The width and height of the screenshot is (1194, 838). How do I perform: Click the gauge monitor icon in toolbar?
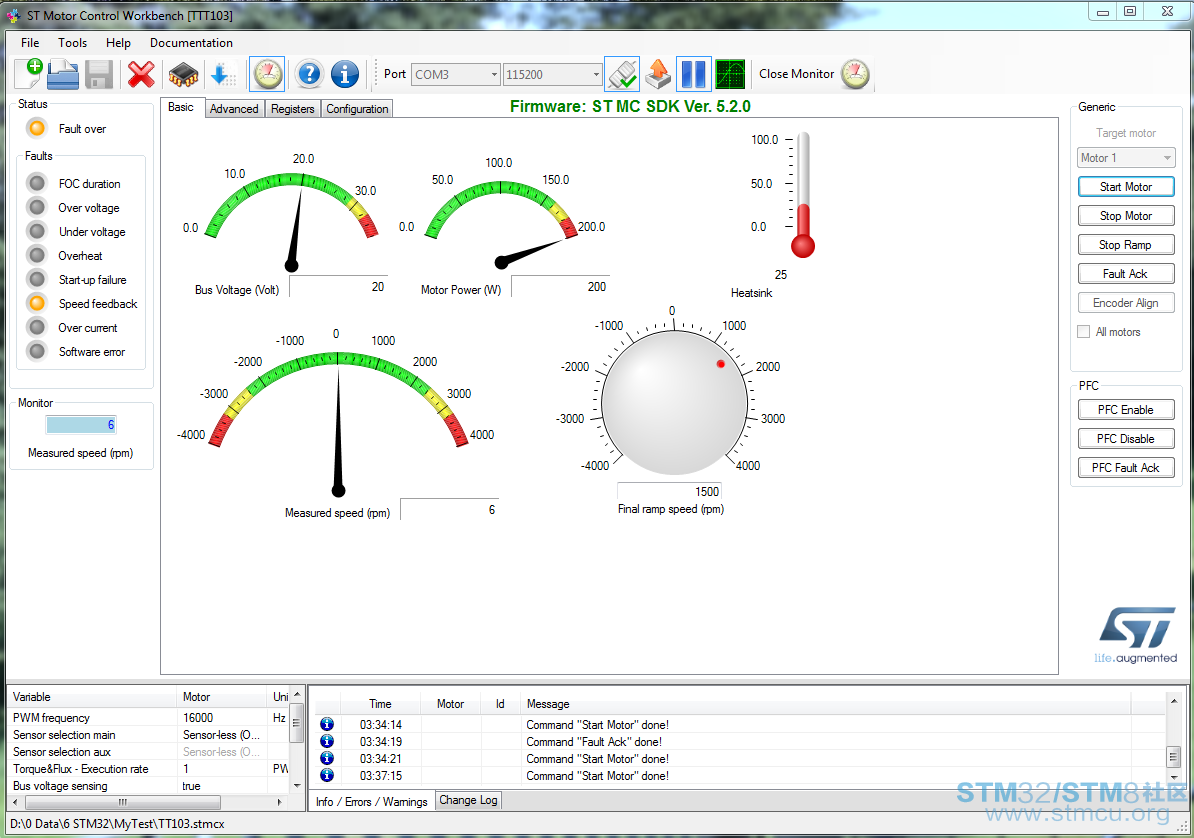[267, 74]
